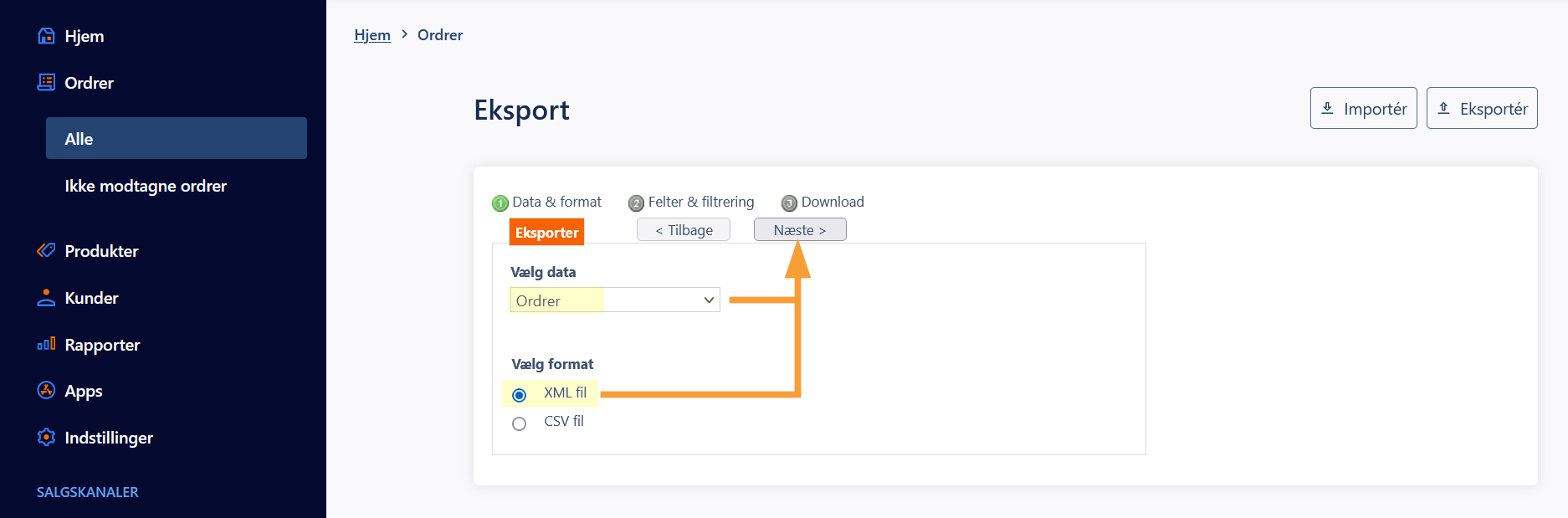Click the Produkter tag icon

(x=46, y=250)
